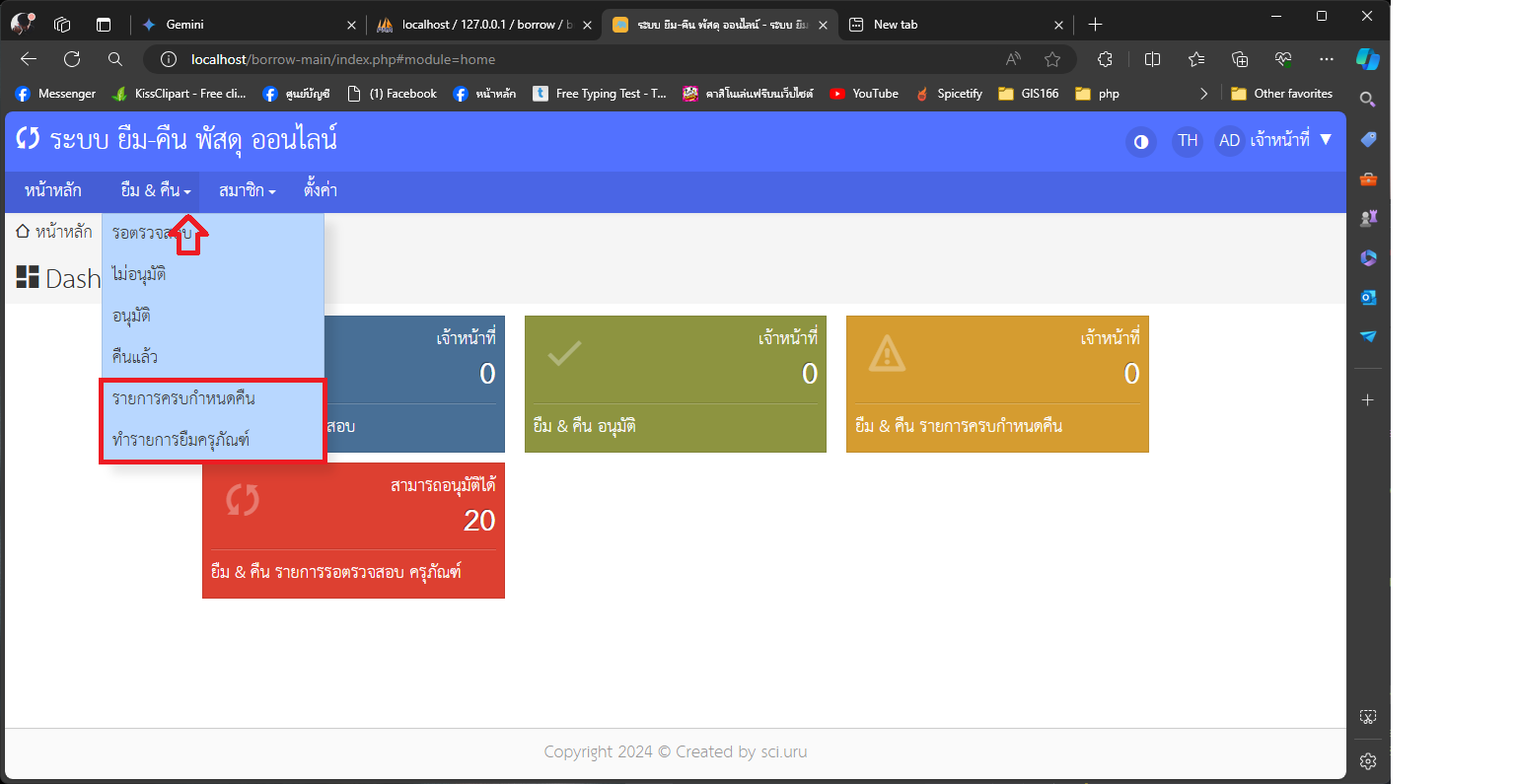1515x784 pixels.
Task: Switch language with the TH button
Action: pyautogui.click(x=1188, y=141)
